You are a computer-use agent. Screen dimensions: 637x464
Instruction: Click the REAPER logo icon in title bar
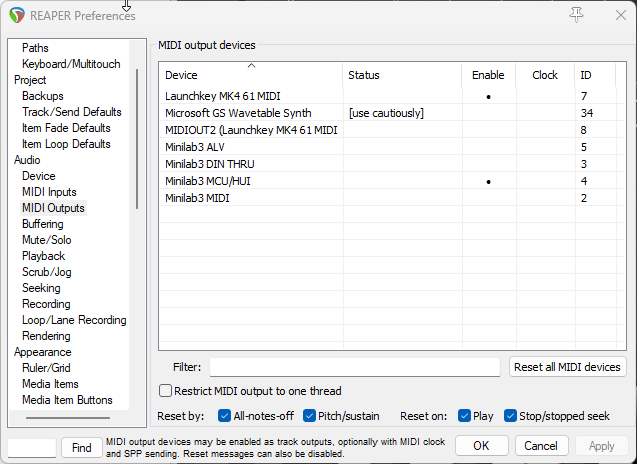[x=14, y=15]
